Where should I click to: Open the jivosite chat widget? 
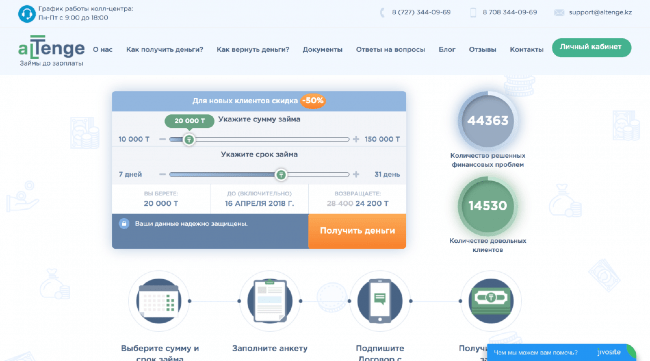point(562,352)
